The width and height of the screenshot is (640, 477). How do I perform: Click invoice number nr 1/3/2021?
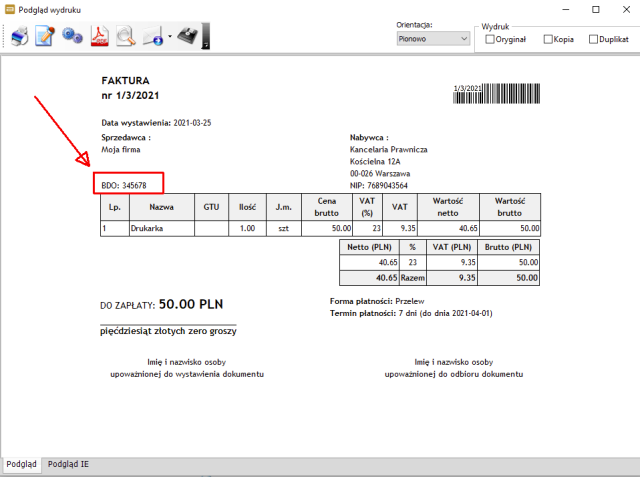tap(130, 95)
